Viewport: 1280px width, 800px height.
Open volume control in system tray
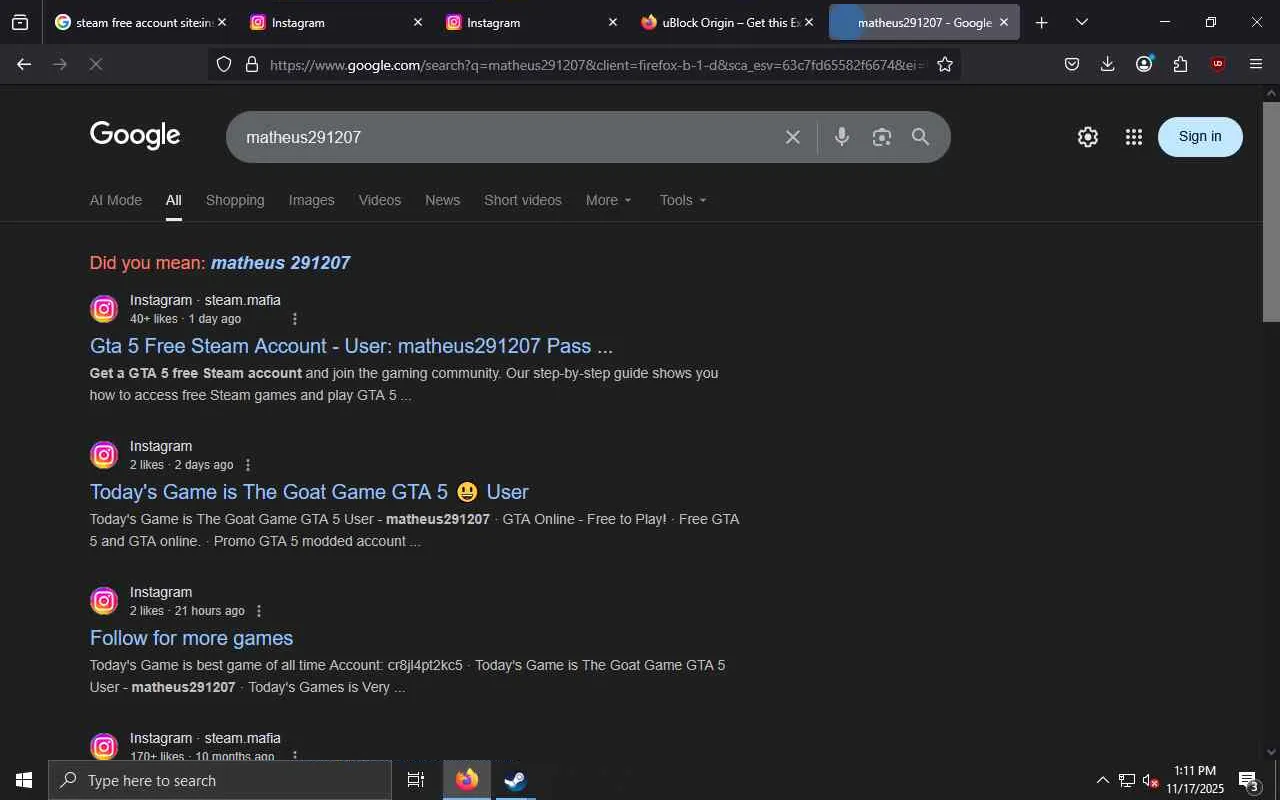(1150, 780)
